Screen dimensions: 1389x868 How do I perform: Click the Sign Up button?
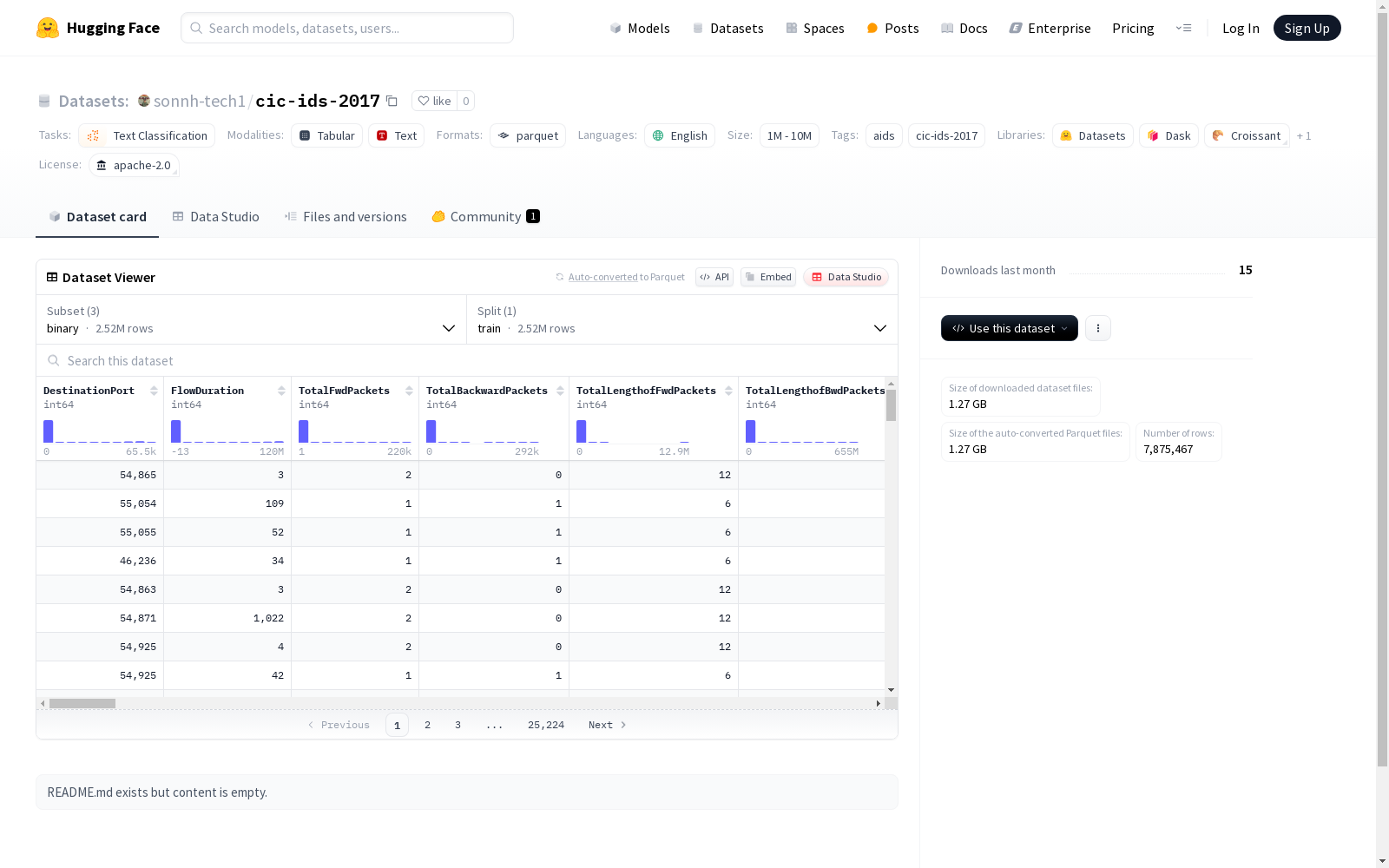click(x=1307, y=28)
